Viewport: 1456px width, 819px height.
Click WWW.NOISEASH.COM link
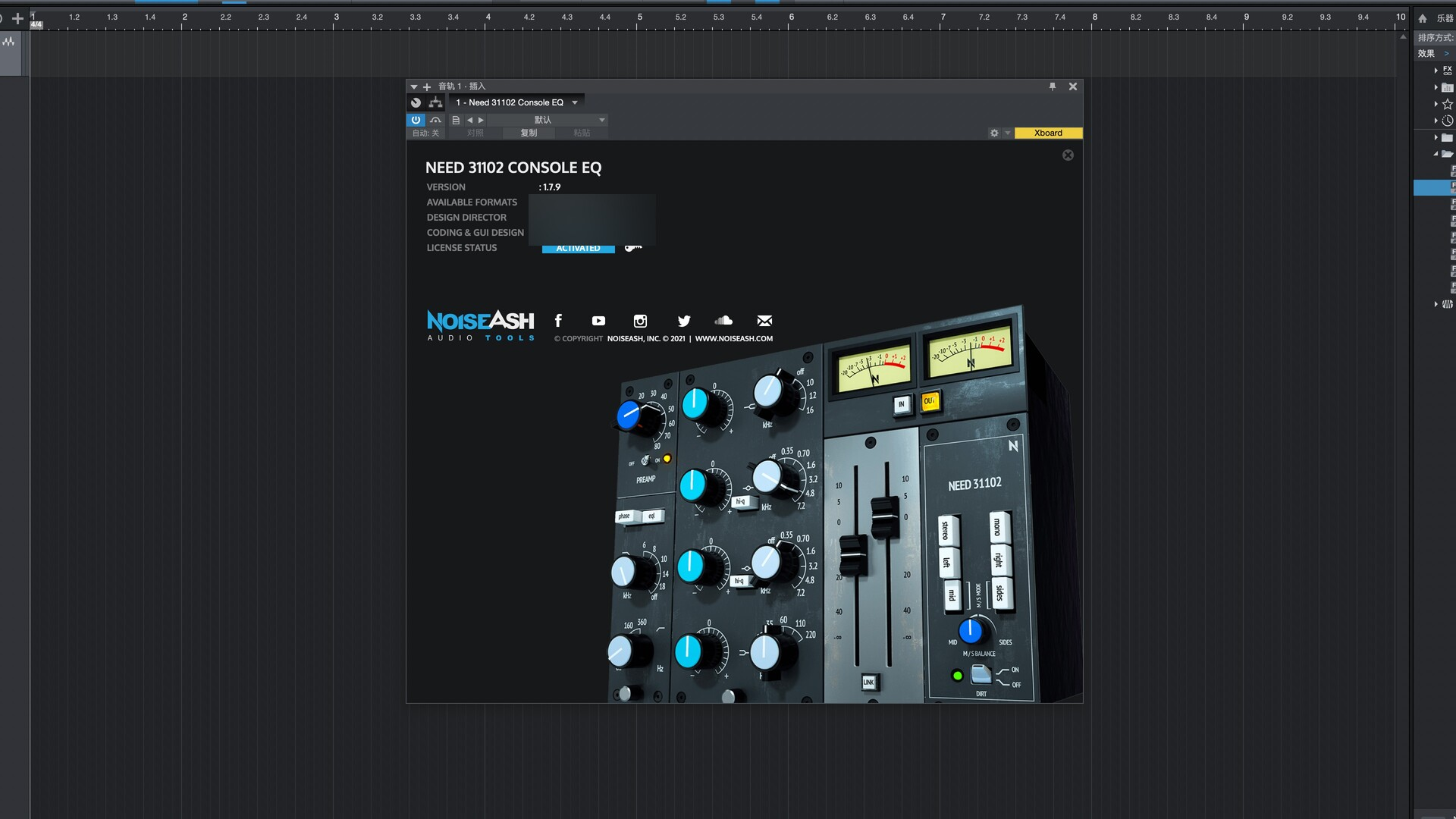pos(734,339)
